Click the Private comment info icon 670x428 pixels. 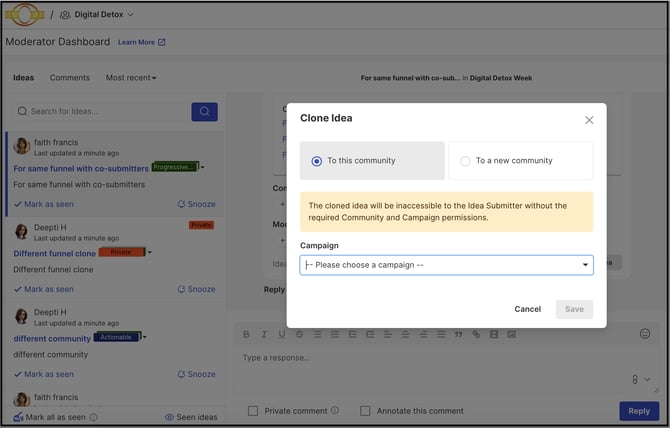point(335,410)
